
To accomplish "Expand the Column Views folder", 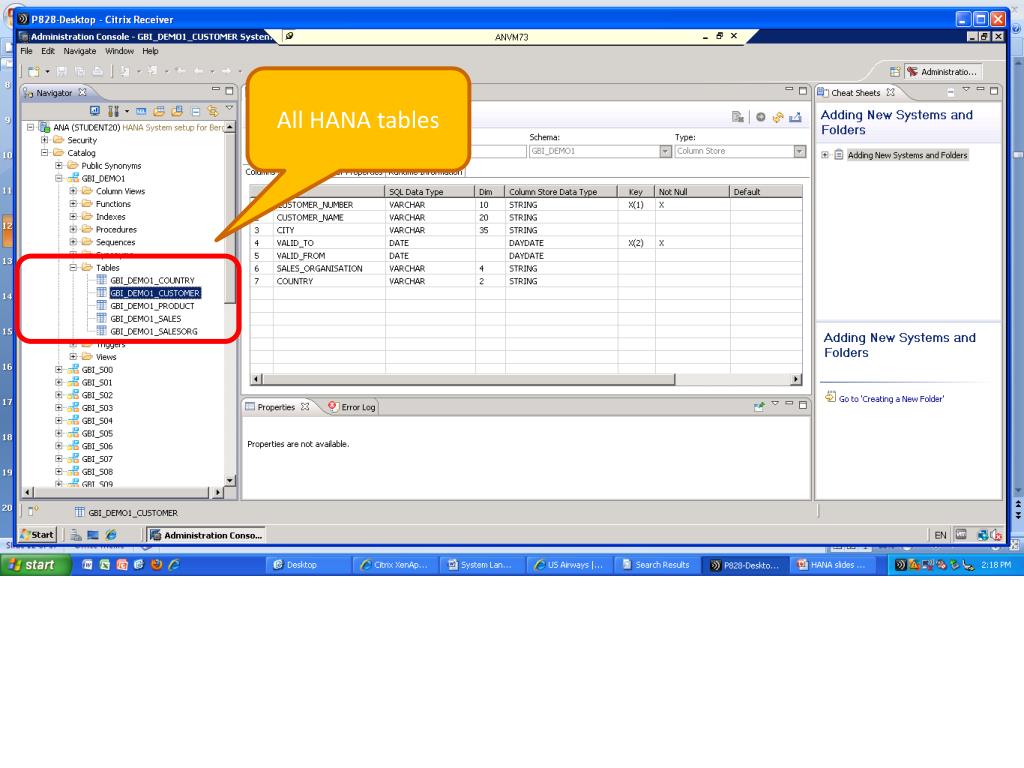I will [x=73, y=191].
